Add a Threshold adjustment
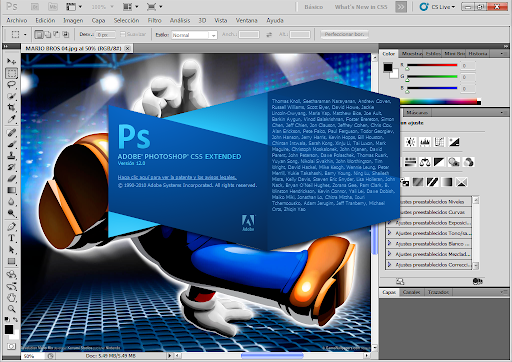The image size is (512, 362). [432, 182]
